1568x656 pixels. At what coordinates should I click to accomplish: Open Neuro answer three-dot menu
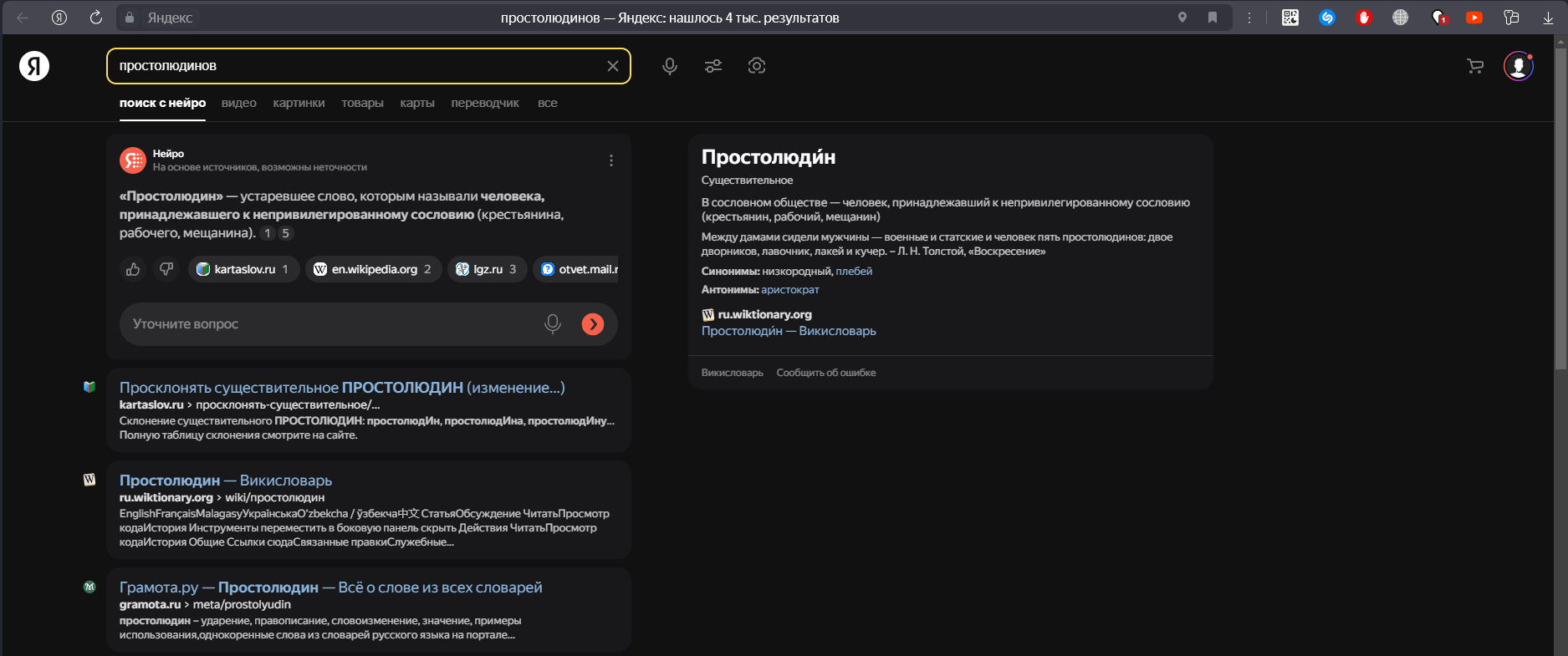610,160
